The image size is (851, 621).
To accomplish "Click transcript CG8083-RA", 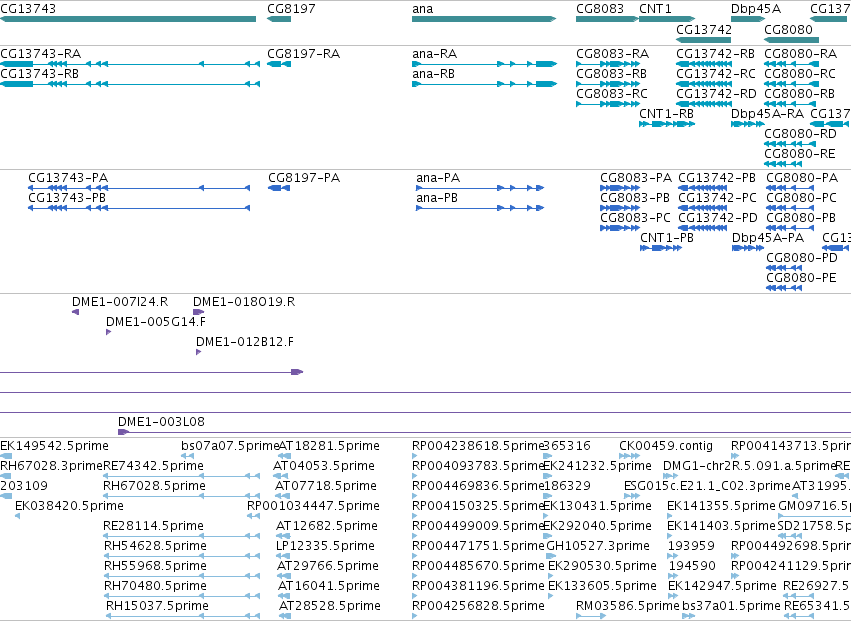I will click(x=608, y=64).
